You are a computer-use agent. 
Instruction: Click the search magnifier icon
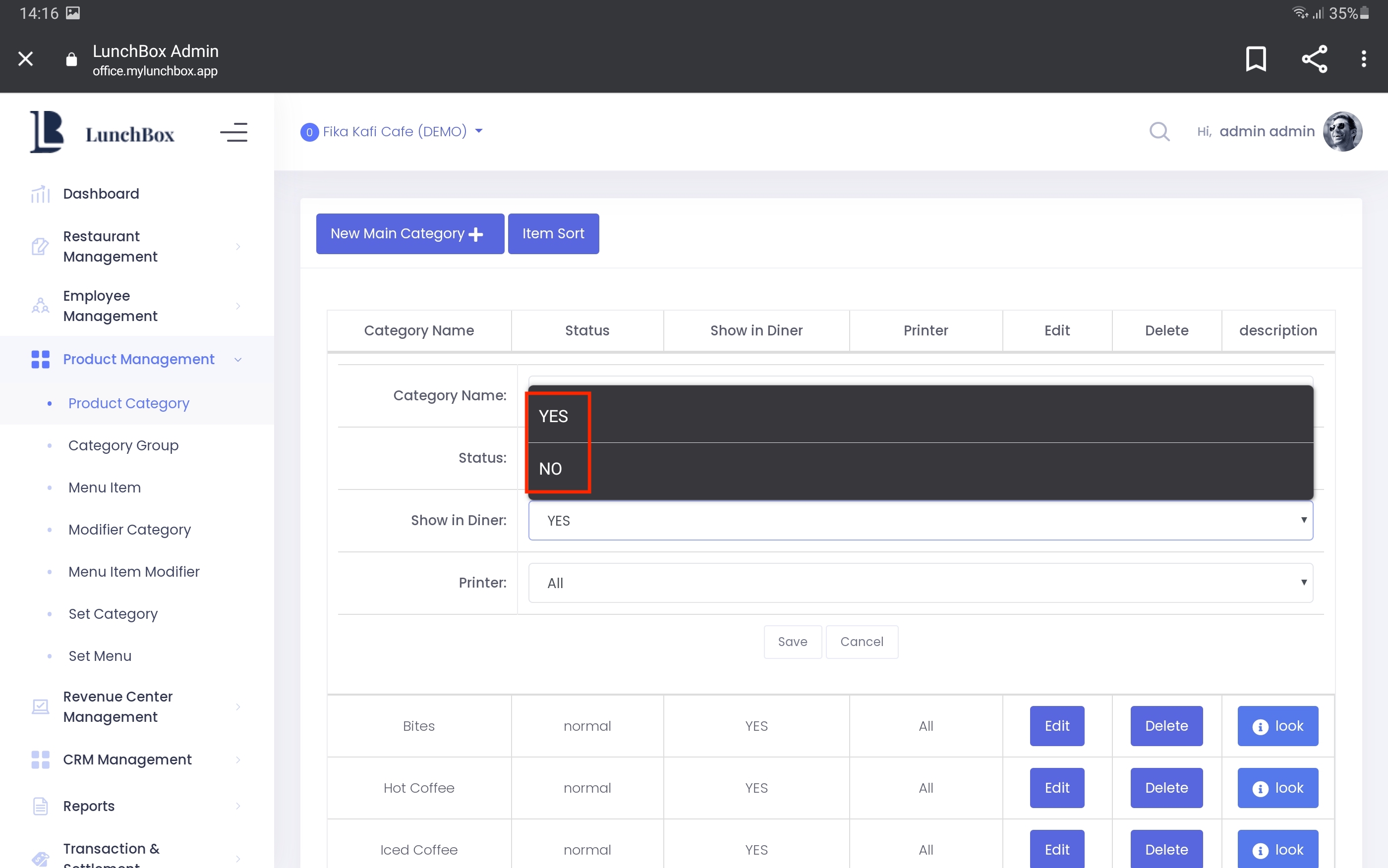point(1159,132)
